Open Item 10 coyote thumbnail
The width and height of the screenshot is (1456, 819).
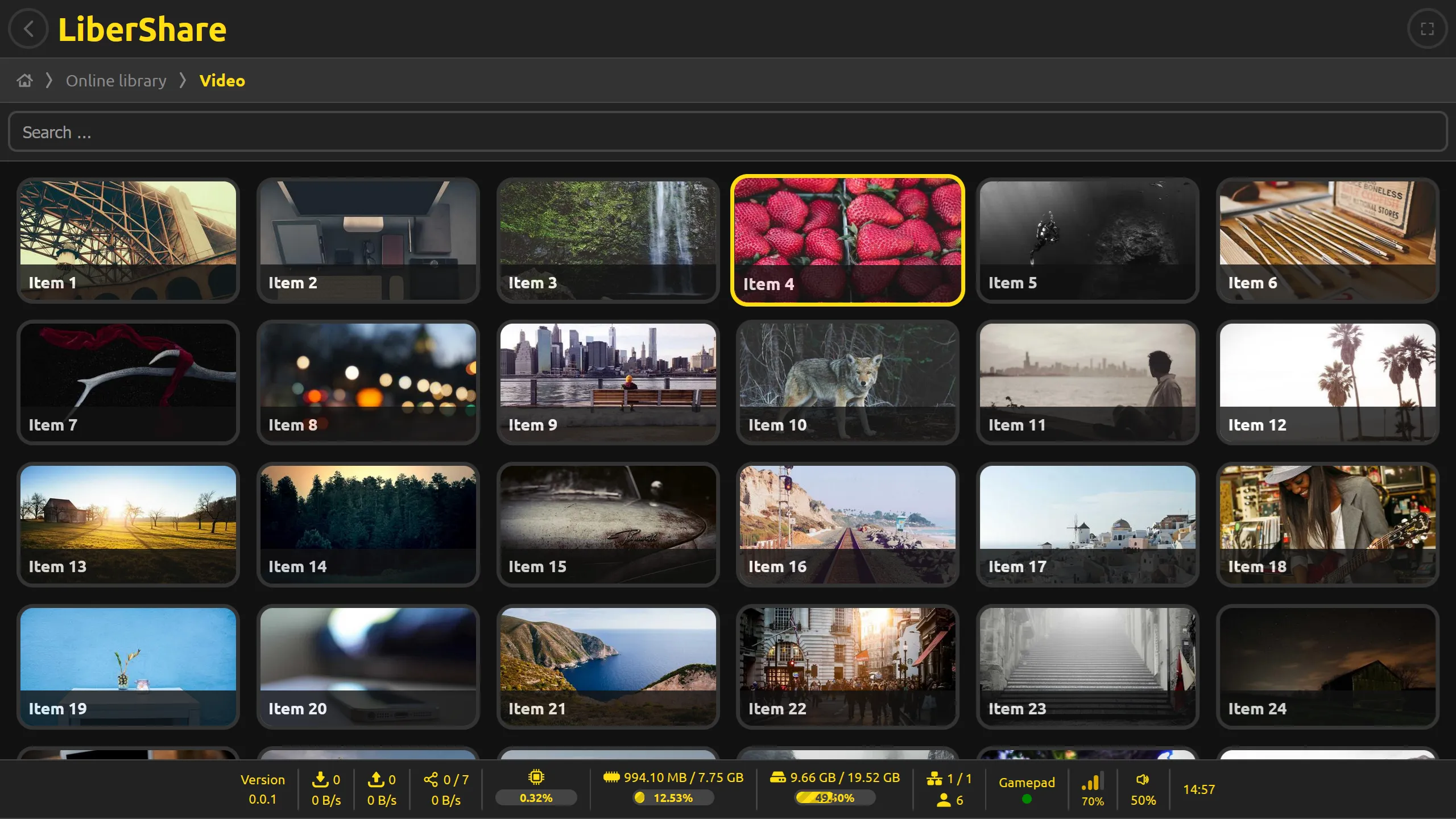pyautogui.click(x=847, y=382)
